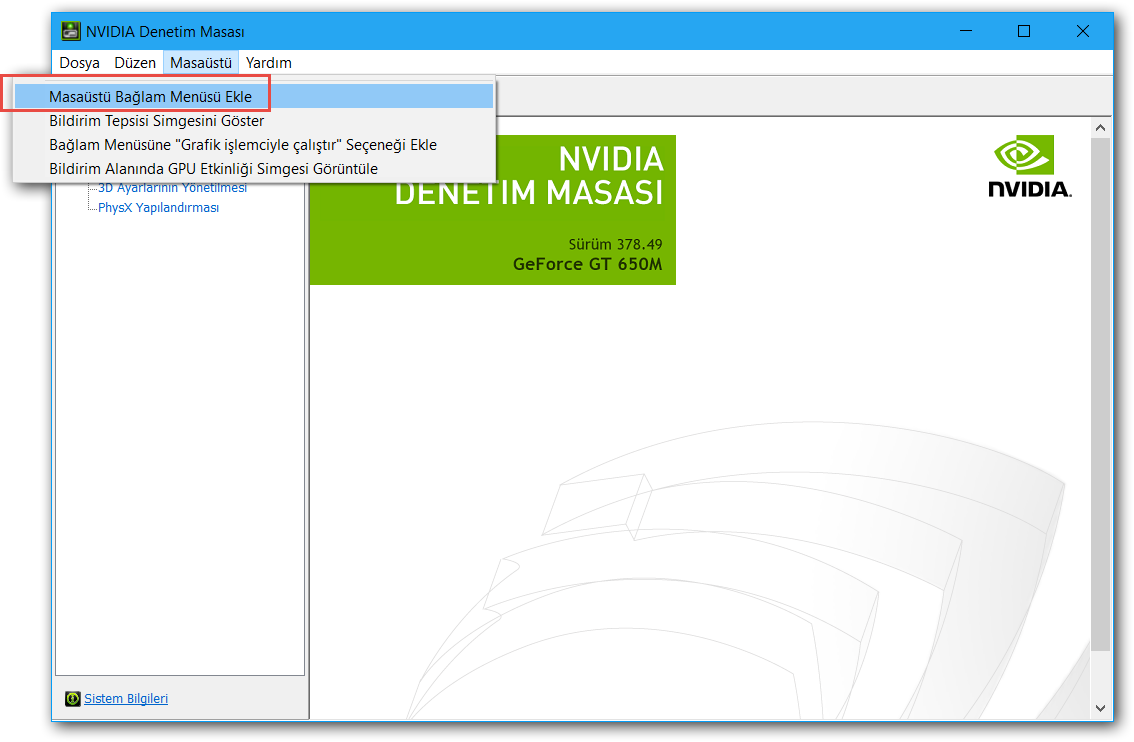Open 3D Ayarlarının Yönetilmesi tree item
Screen dimensions: 1134x742
(x=173, y=188)
